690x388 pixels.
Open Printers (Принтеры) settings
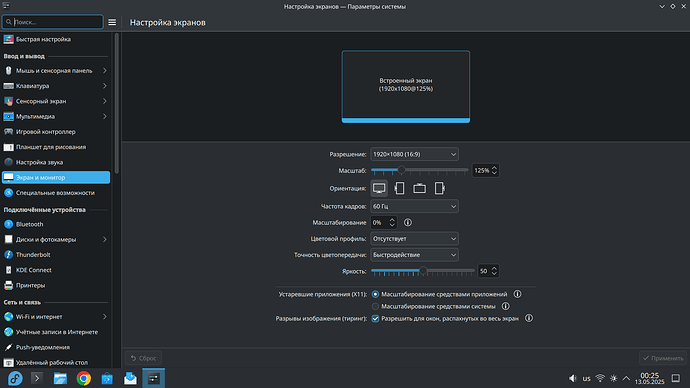coord(56,286)
